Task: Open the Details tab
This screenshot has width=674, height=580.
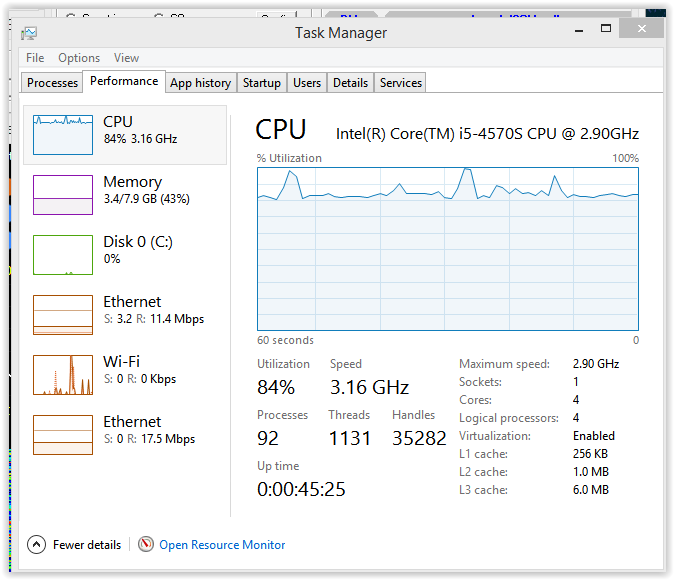Action: point(350,83)
